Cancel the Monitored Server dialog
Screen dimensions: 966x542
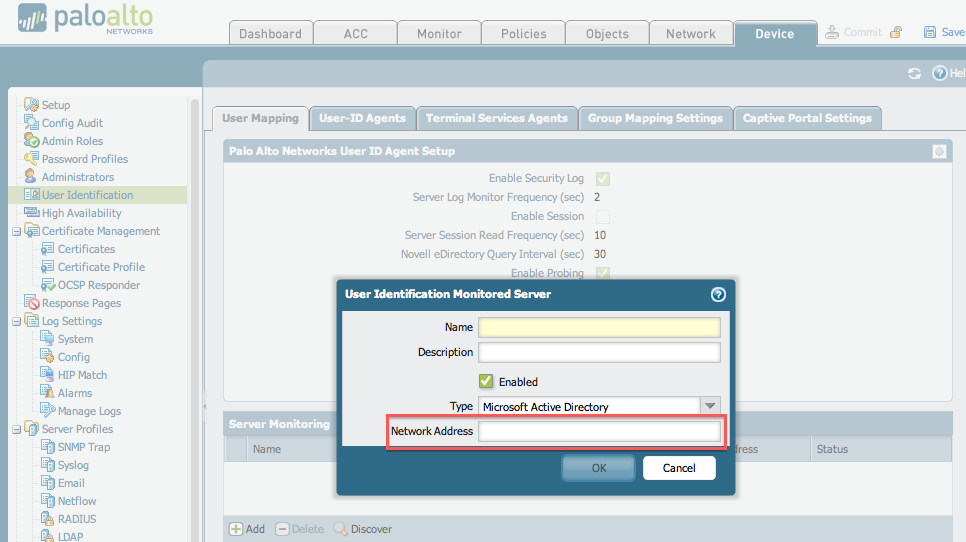tap(679, 468)
